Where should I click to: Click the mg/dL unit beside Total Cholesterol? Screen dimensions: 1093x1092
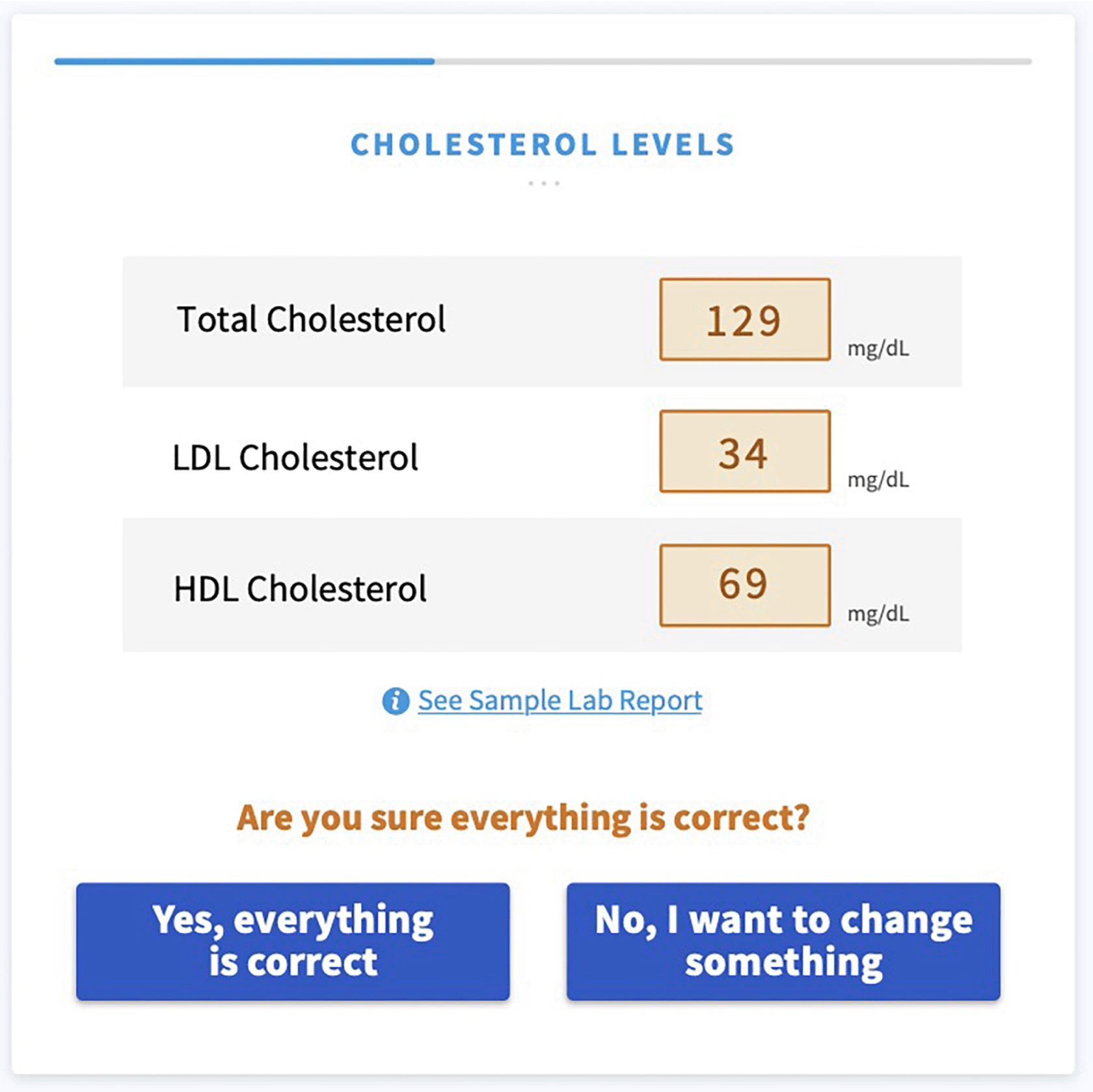pyautogui.click(x=878, y=349)
